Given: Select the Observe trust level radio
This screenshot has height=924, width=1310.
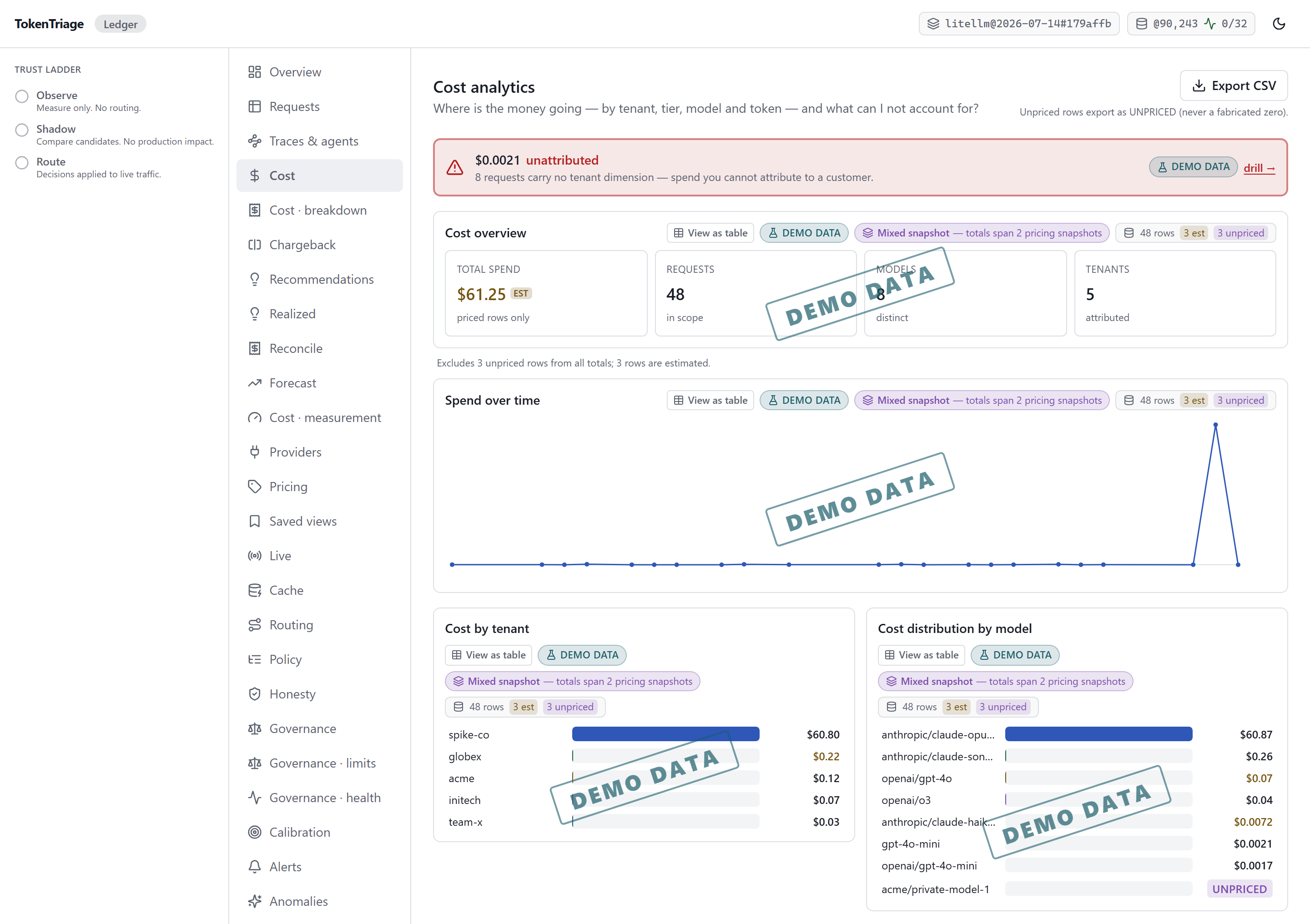Looking at the screenshot, I should pos(22,96).
